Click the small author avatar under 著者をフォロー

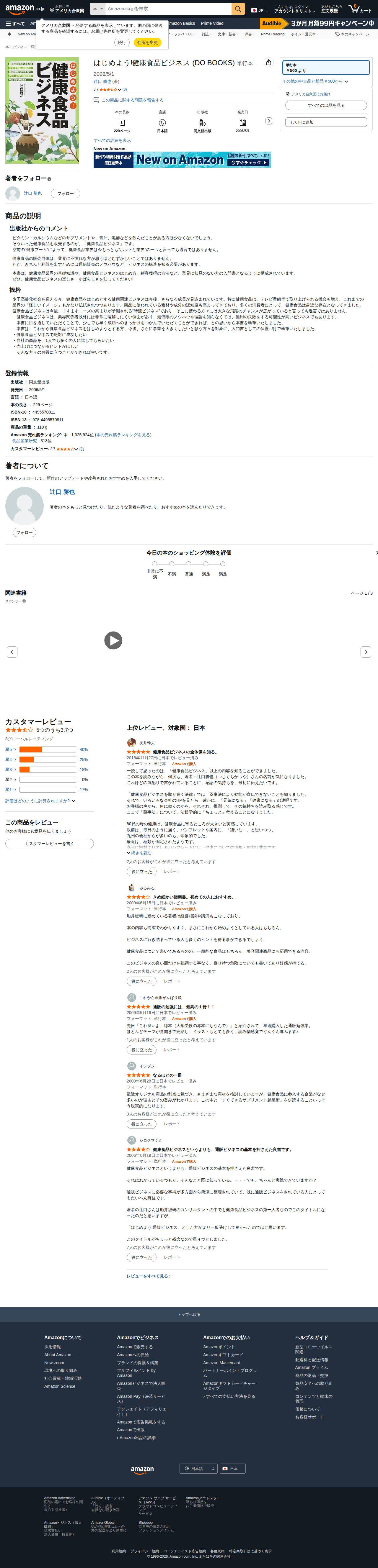click(x=13, y=193)
